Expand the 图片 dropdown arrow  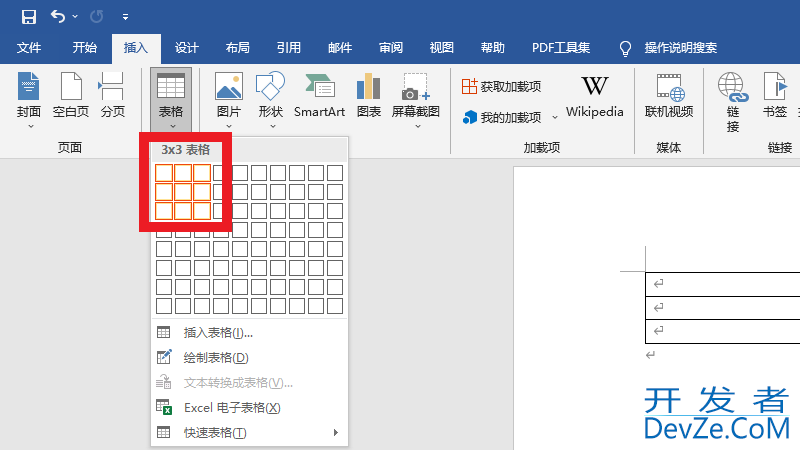[229, 126]
